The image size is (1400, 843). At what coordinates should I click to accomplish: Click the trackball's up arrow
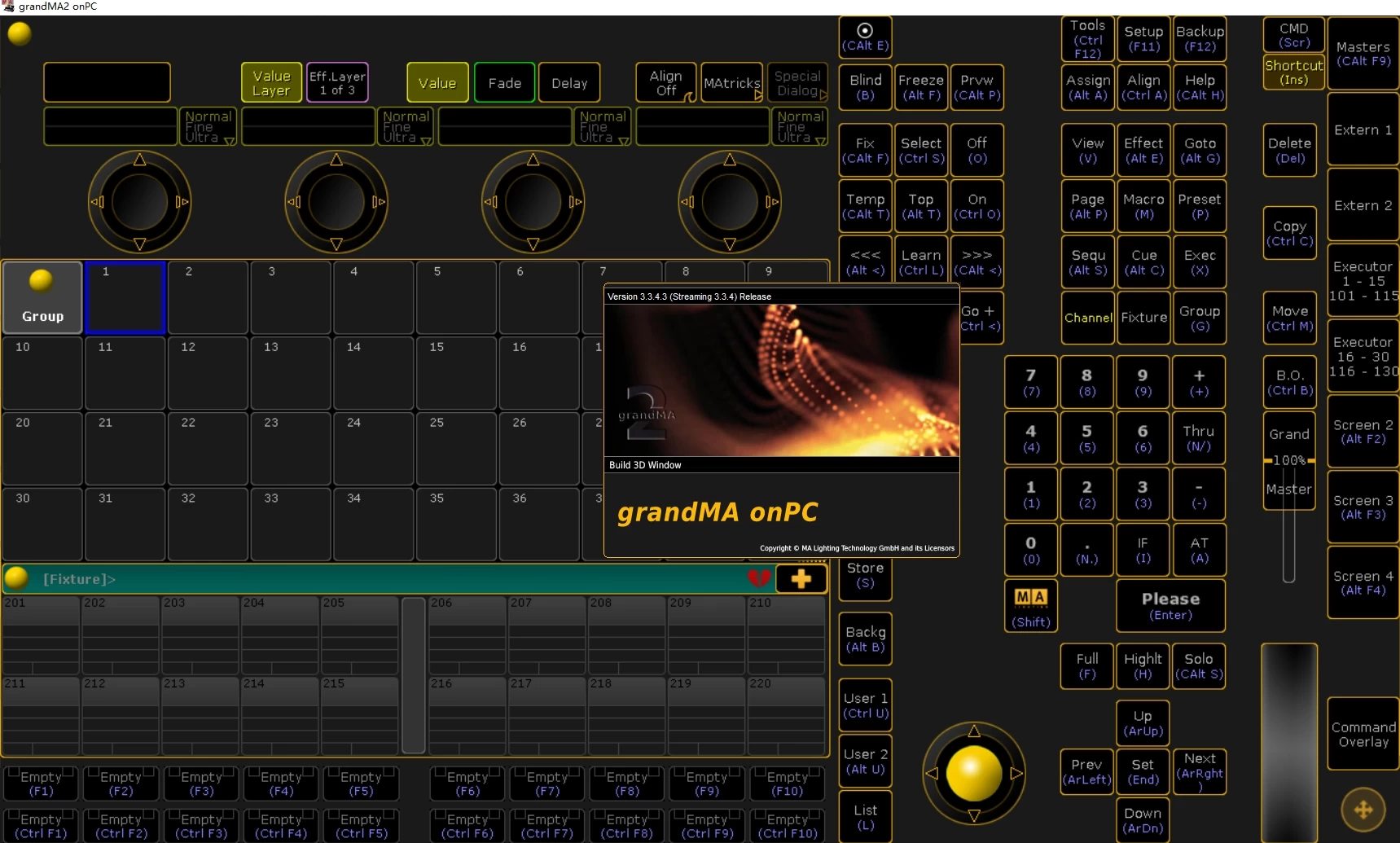974,731
